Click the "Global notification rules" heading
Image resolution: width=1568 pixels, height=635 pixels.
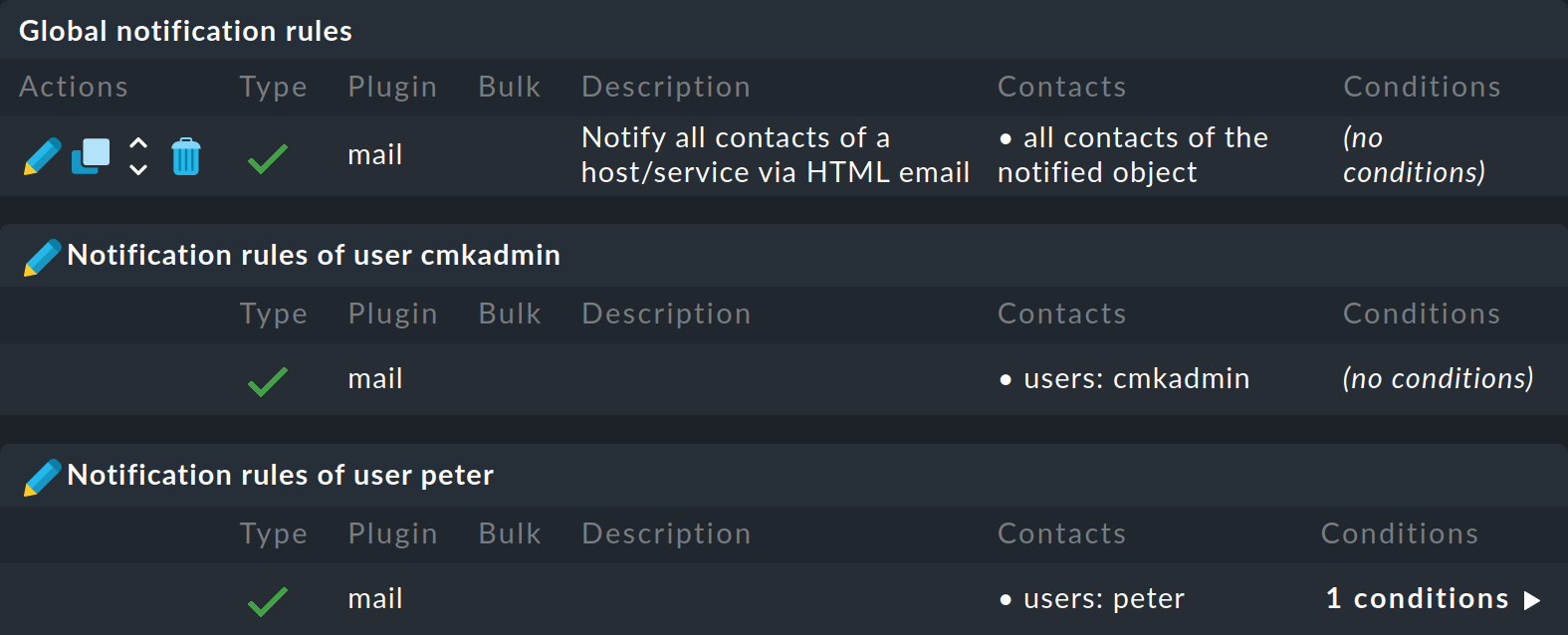pyautogui.click(x=185, y=31)
